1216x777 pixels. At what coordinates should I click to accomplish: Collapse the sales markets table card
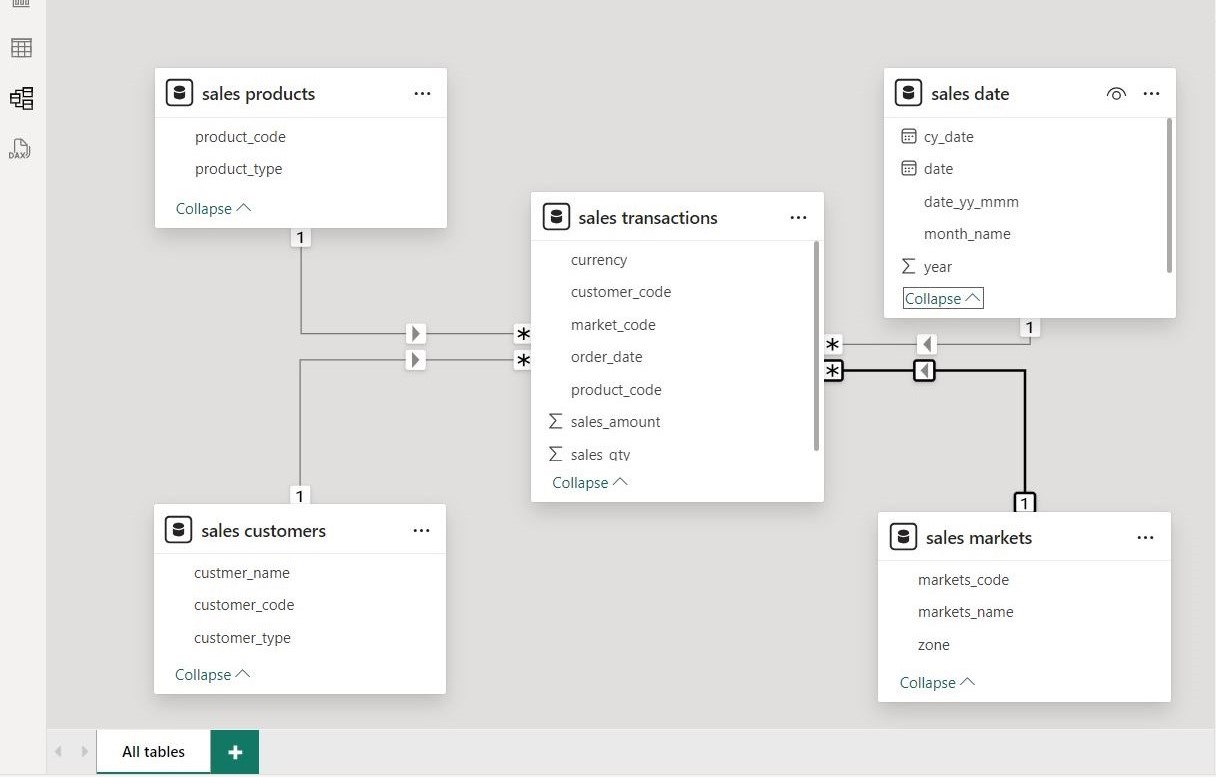click(937, 683)
